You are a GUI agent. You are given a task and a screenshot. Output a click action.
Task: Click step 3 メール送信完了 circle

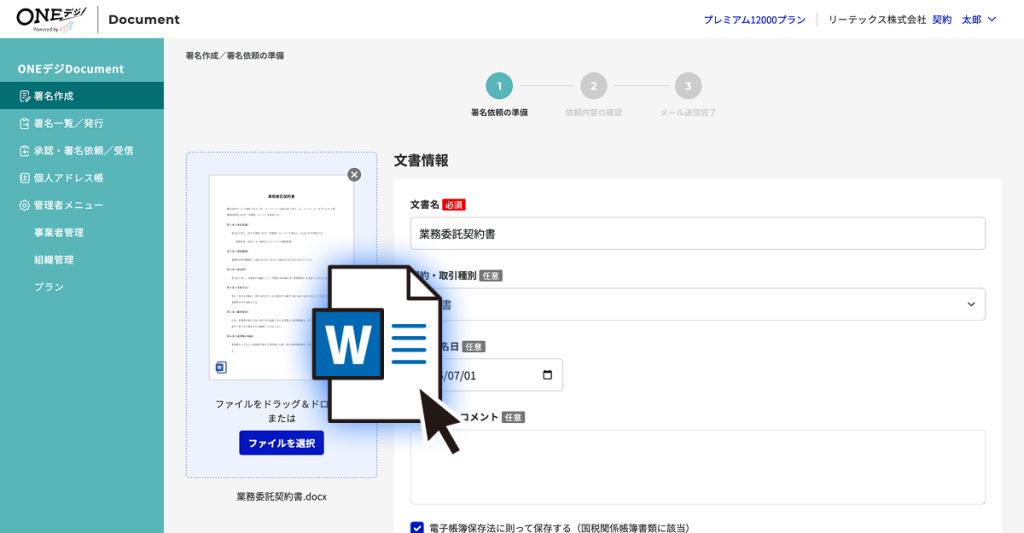tap(688, 86)
